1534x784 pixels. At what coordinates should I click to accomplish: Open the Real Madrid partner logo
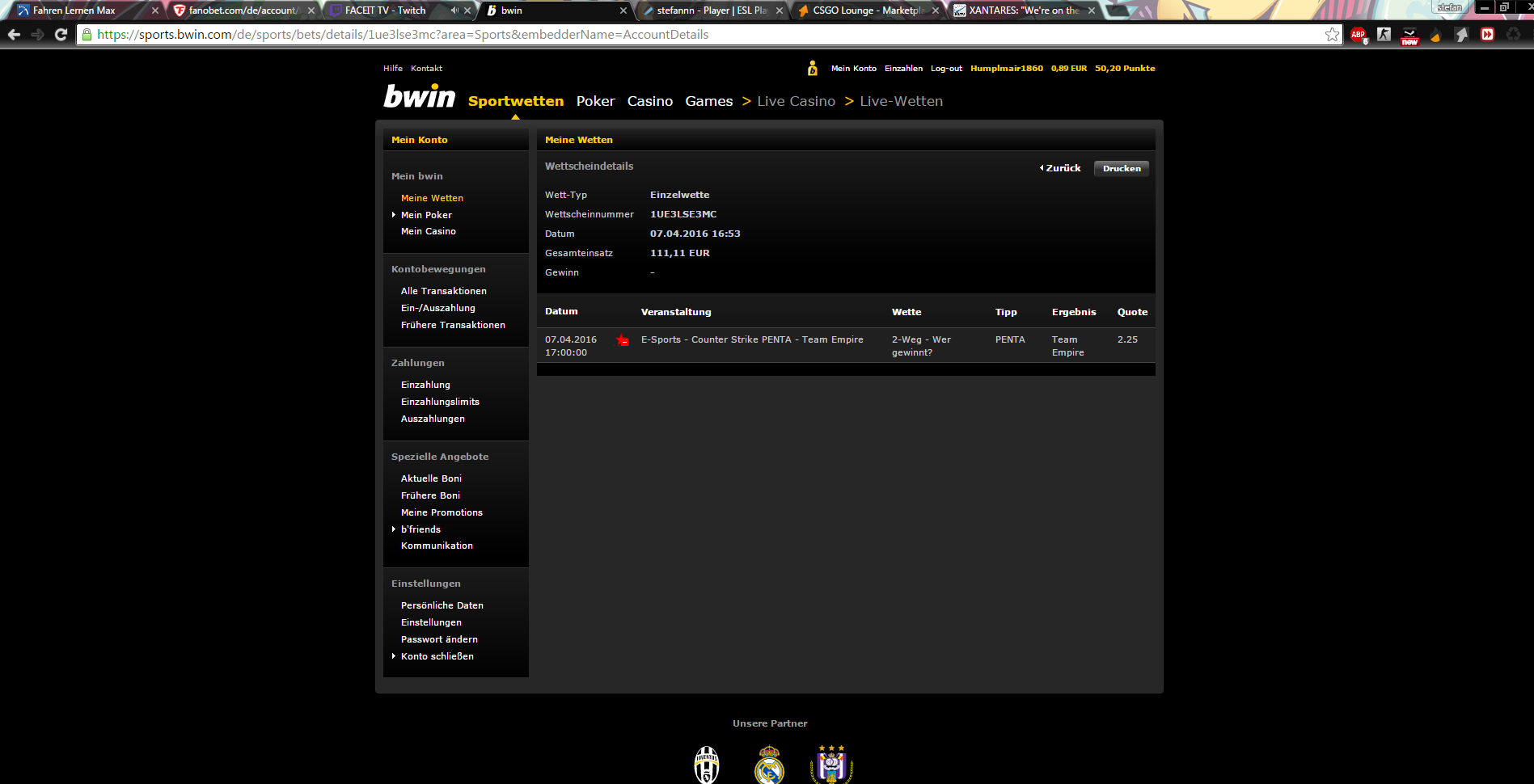769,765
